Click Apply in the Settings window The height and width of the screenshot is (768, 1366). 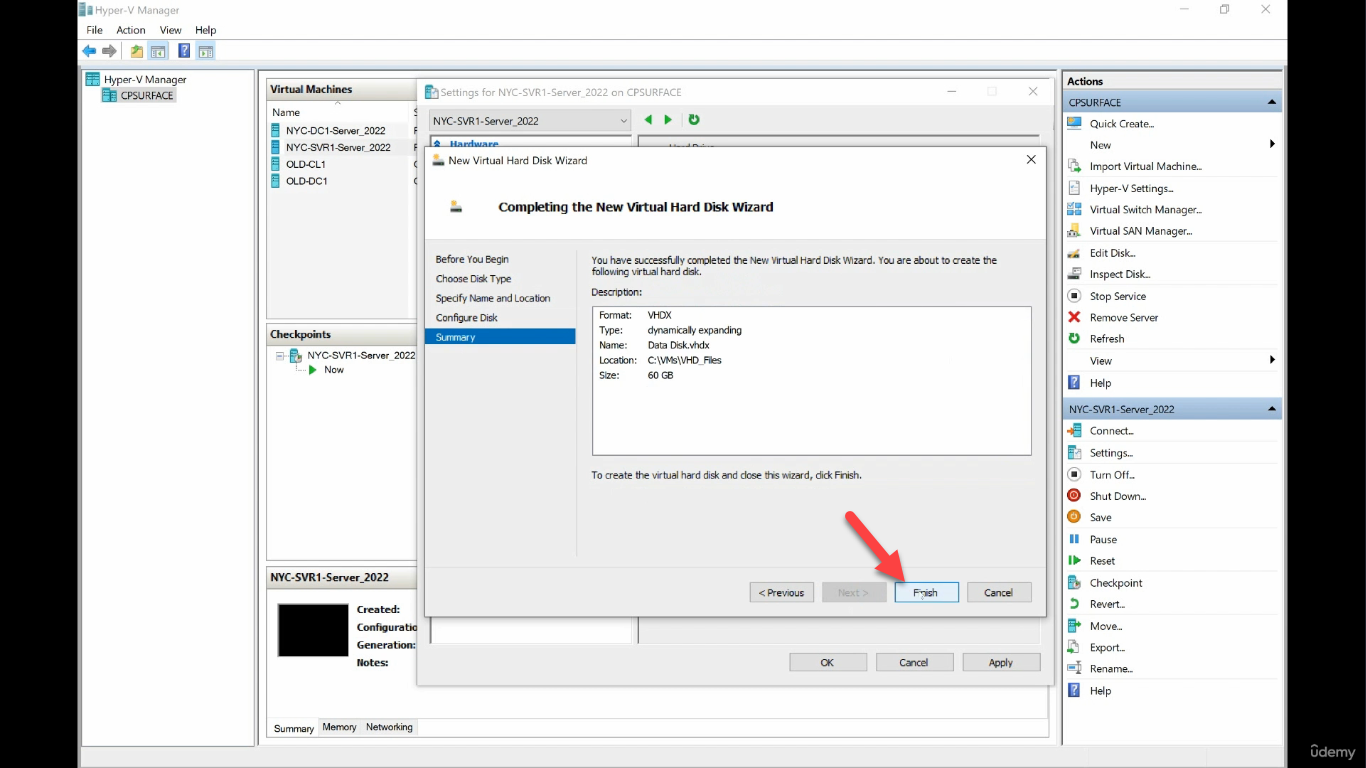1001,662
